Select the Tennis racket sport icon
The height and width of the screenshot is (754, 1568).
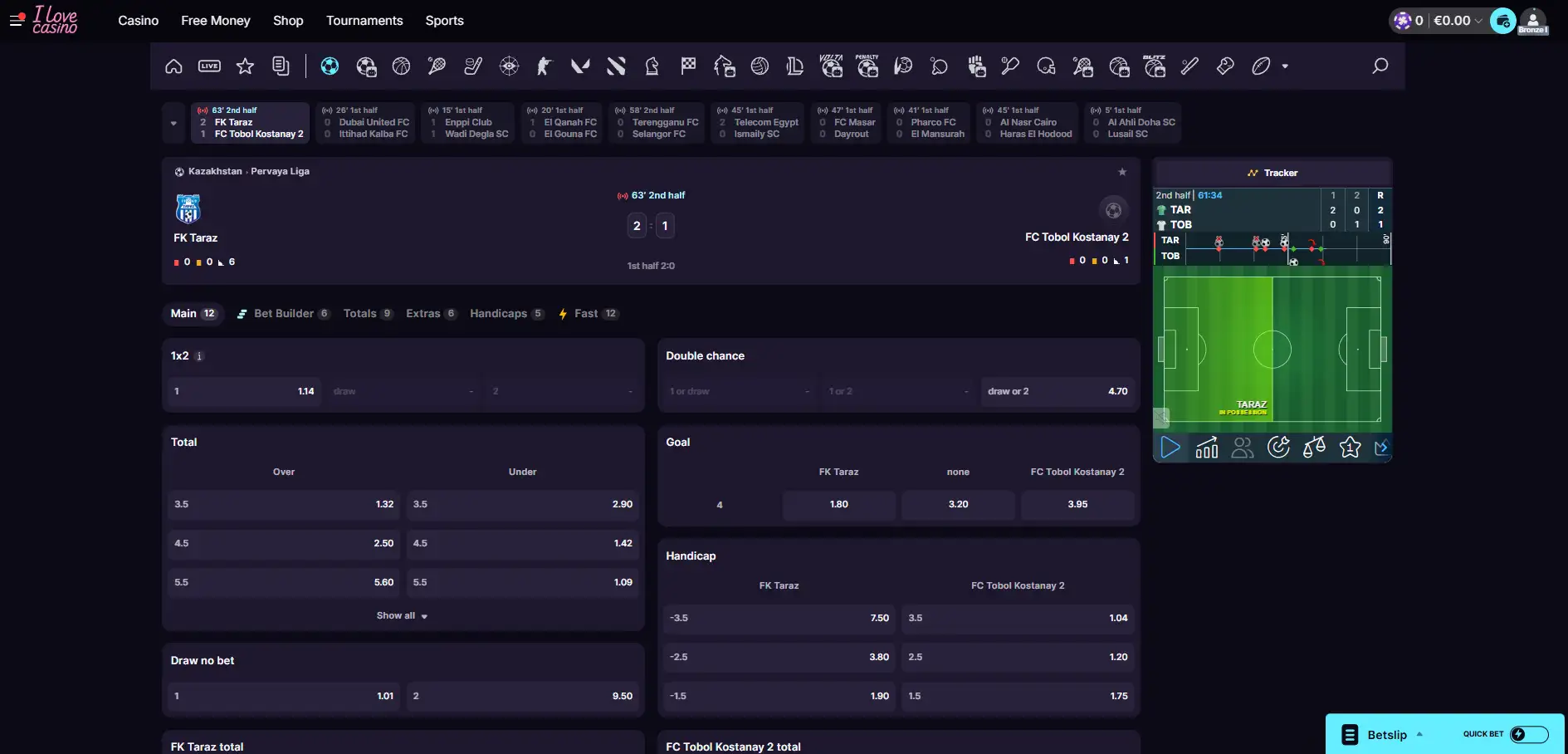coord(437,66)
